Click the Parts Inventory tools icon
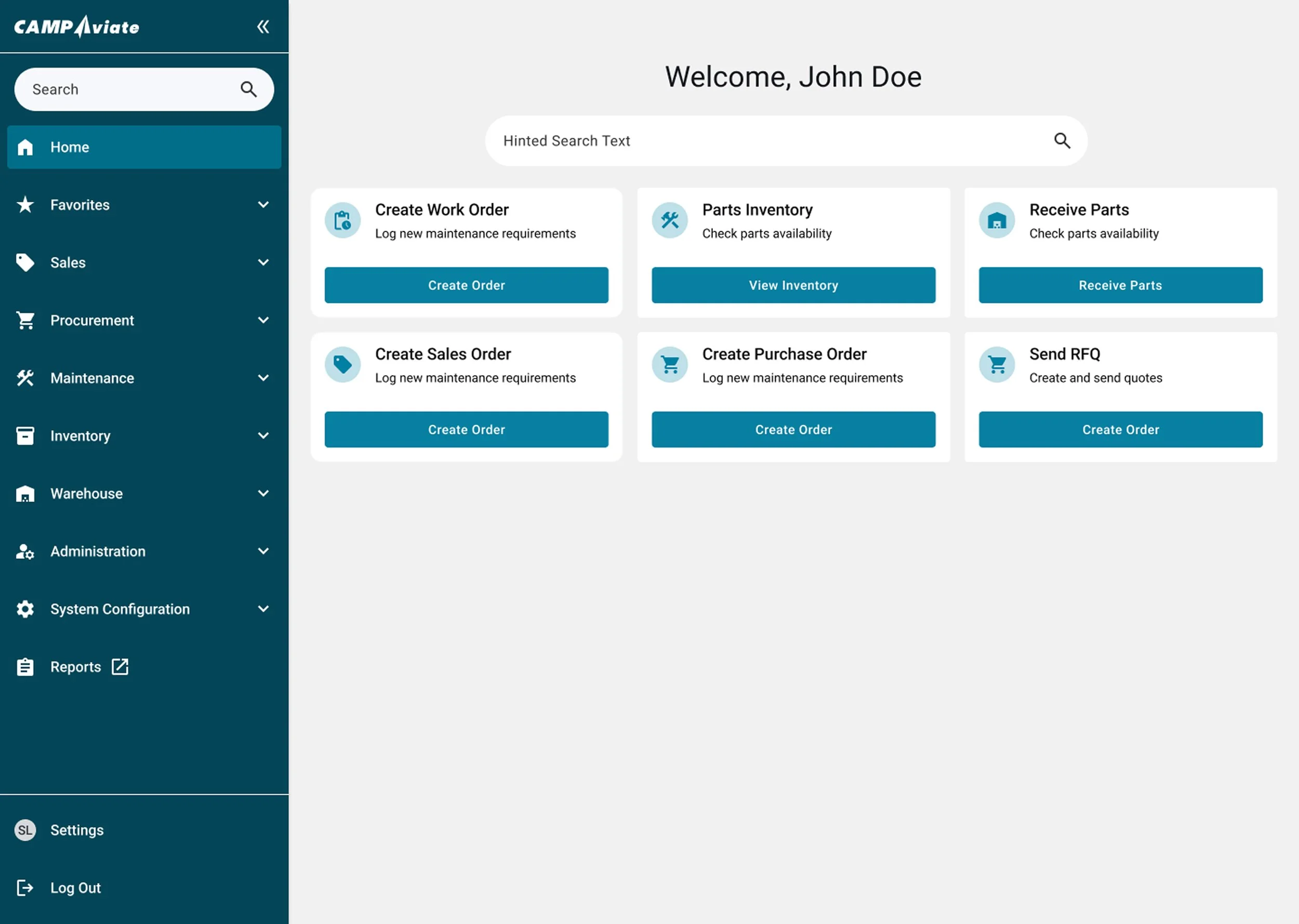The image size is (1299, 924). pyautogui.click(x=669, y=220)
